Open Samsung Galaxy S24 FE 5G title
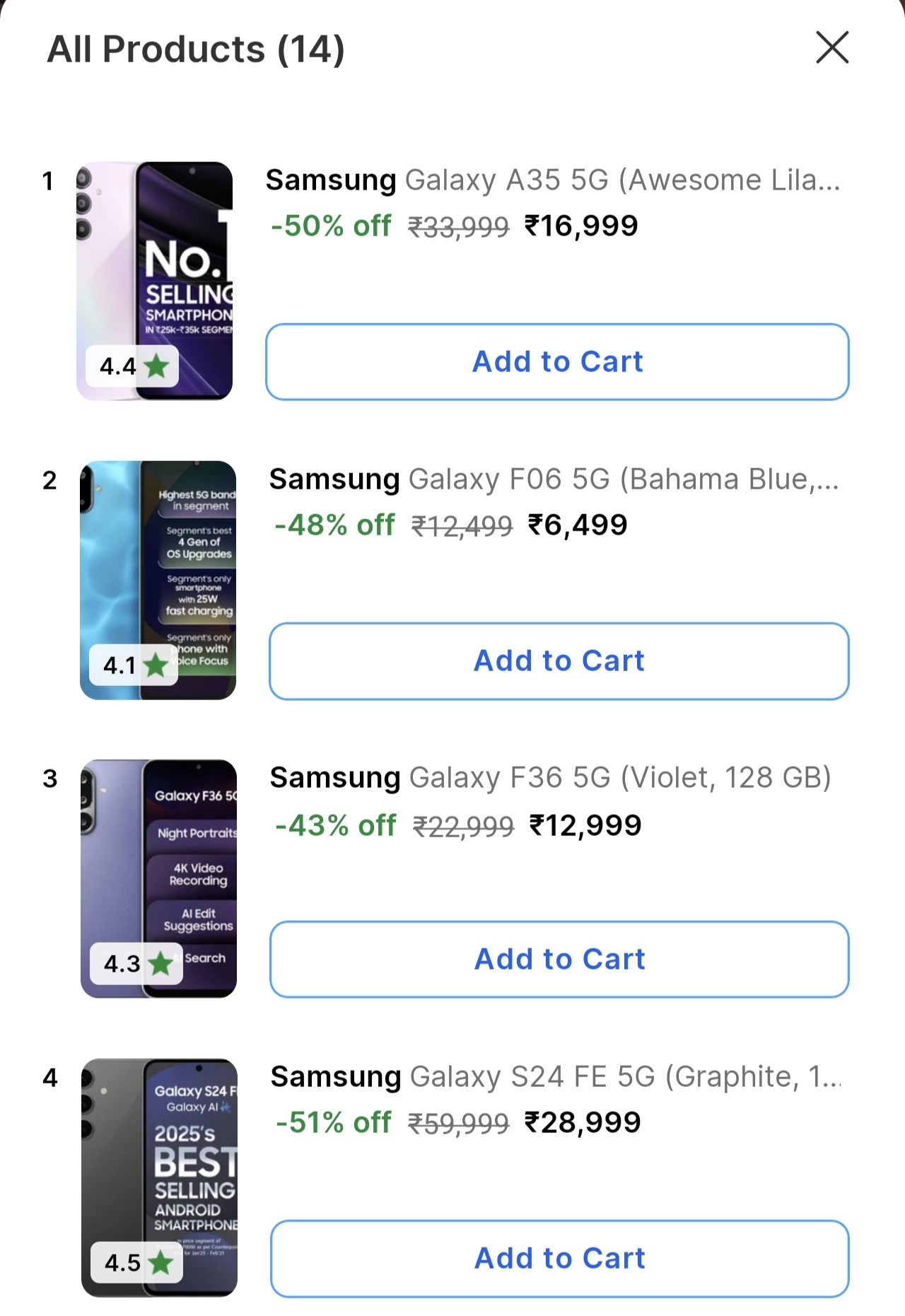Image resolution: width=905 pixels, height=1316 pixels. point(556,1077)
